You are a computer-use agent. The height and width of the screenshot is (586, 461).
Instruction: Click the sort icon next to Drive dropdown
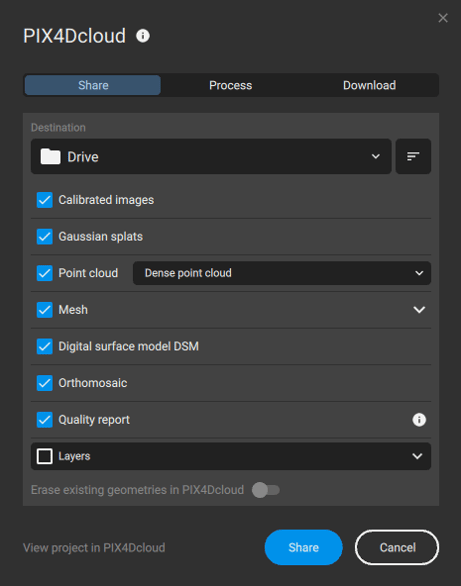(413, 156)
